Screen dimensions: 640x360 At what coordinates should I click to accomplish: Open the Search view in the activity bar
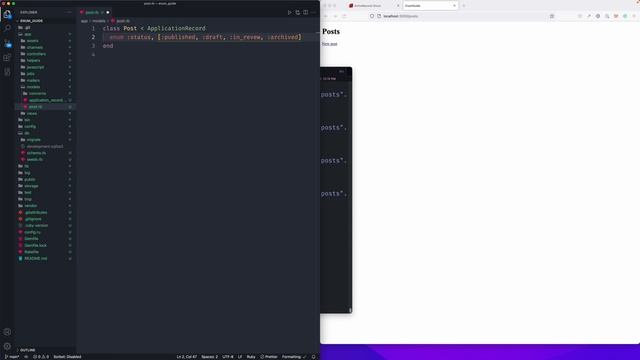7,28
